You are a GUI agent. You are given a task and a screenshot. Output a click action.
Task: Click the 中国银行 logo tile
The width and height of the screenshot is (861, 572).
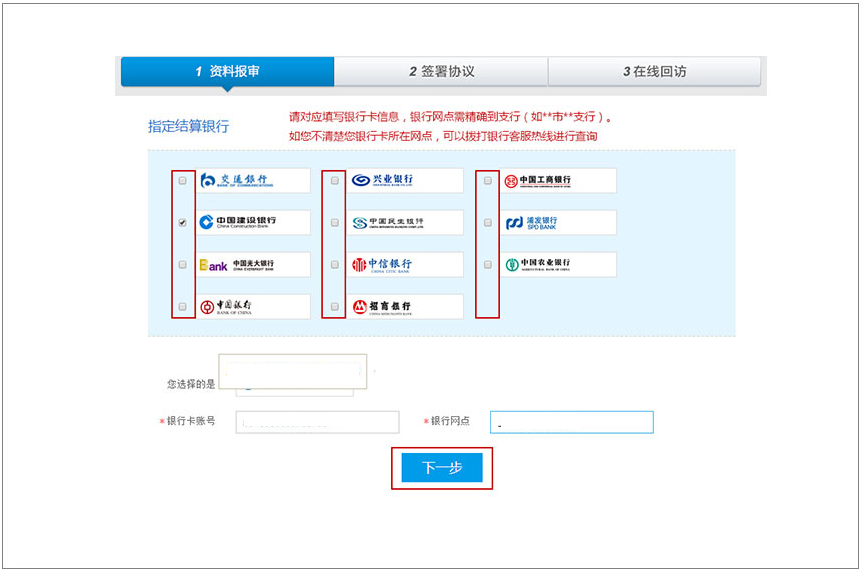point(253,306)
